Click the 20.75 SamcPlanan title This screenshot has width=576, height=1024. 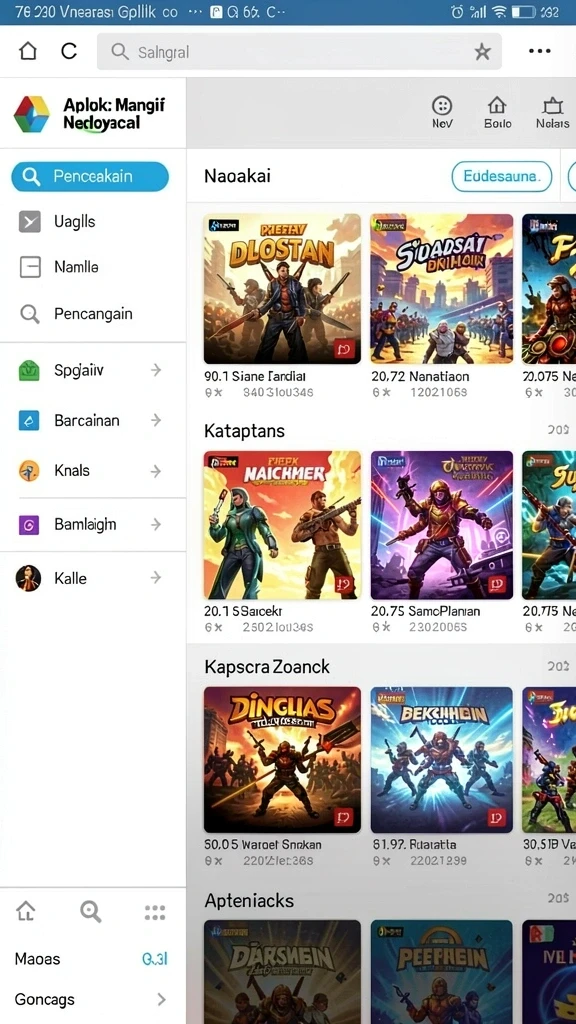tap(426, 611)
